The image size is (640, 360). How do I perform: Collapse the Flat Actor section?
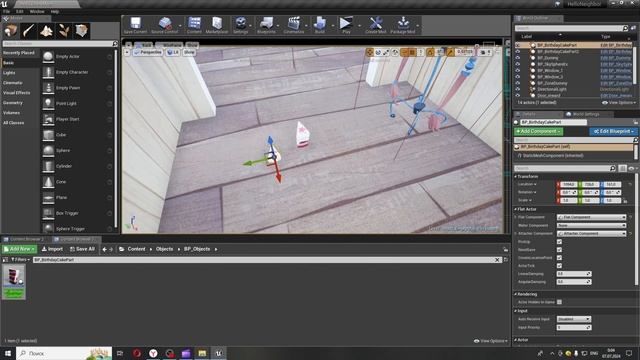pos(516,209)
